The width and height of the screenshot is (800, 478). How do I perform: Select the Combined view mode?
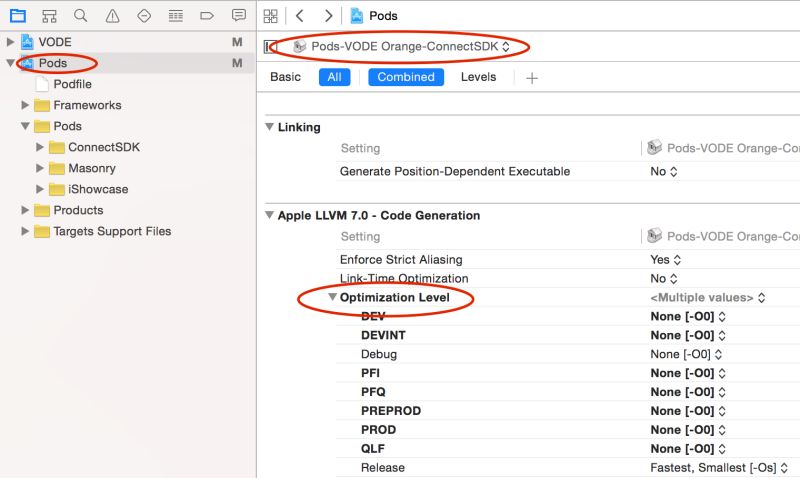[x=406, y=77]
